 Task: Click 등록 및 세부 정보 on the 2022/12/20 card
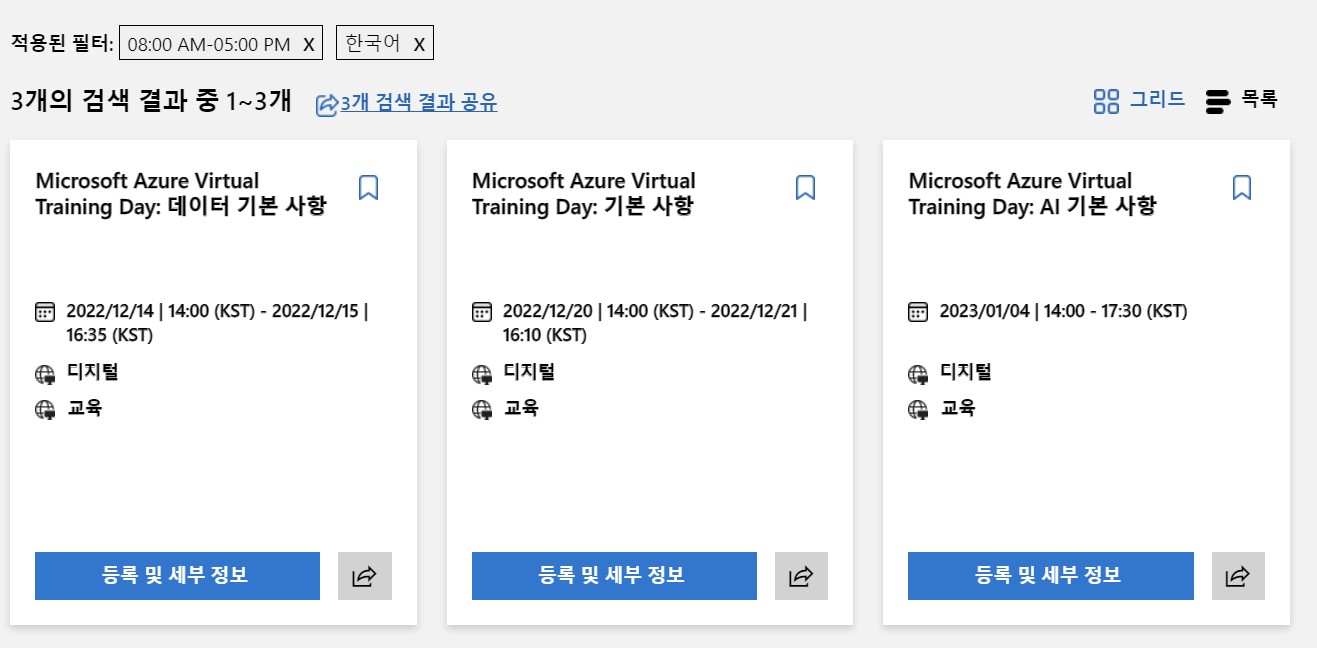[x=614, y=576]
